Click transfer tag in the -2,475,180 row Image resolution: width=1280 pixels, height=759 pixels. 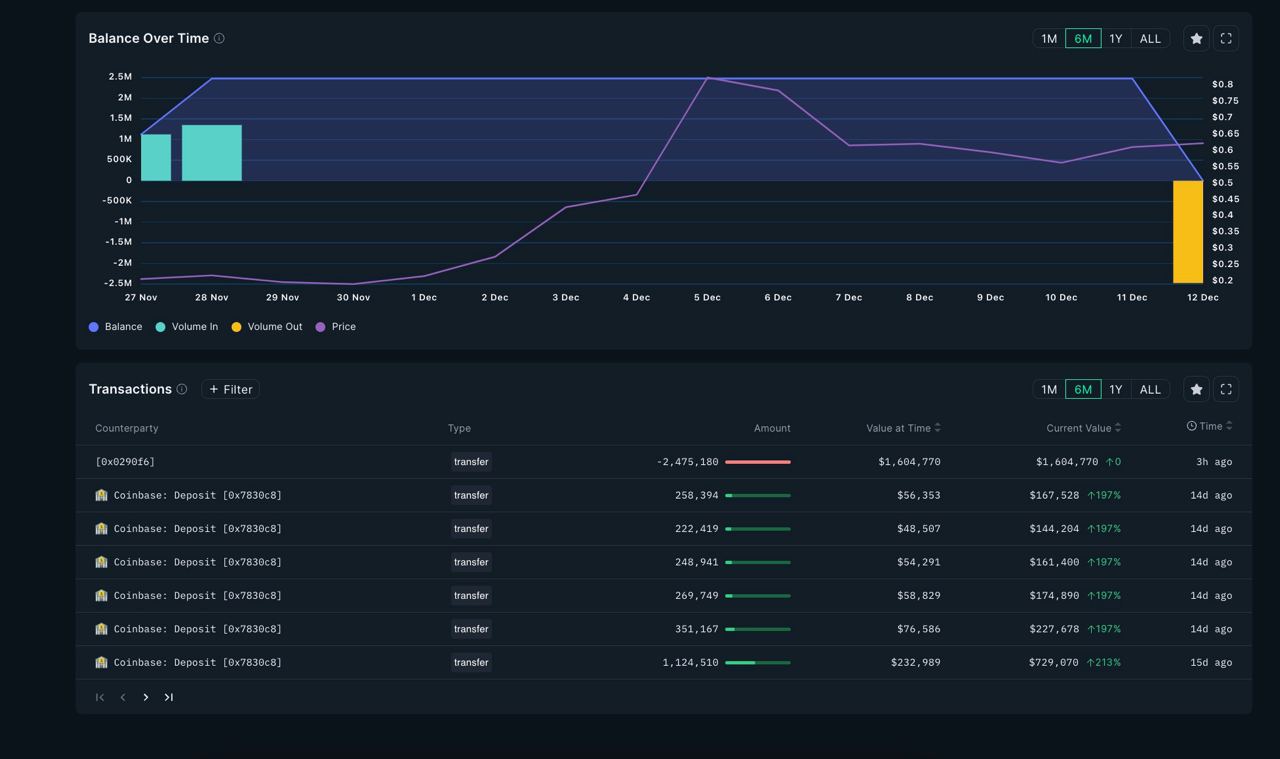471,462
